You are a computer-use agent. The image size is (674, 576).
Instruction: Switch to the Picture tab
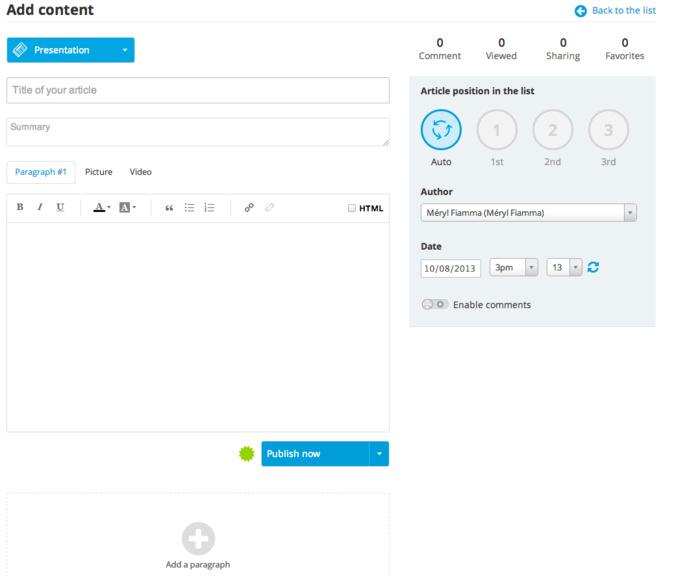click(x=98, y=172)
